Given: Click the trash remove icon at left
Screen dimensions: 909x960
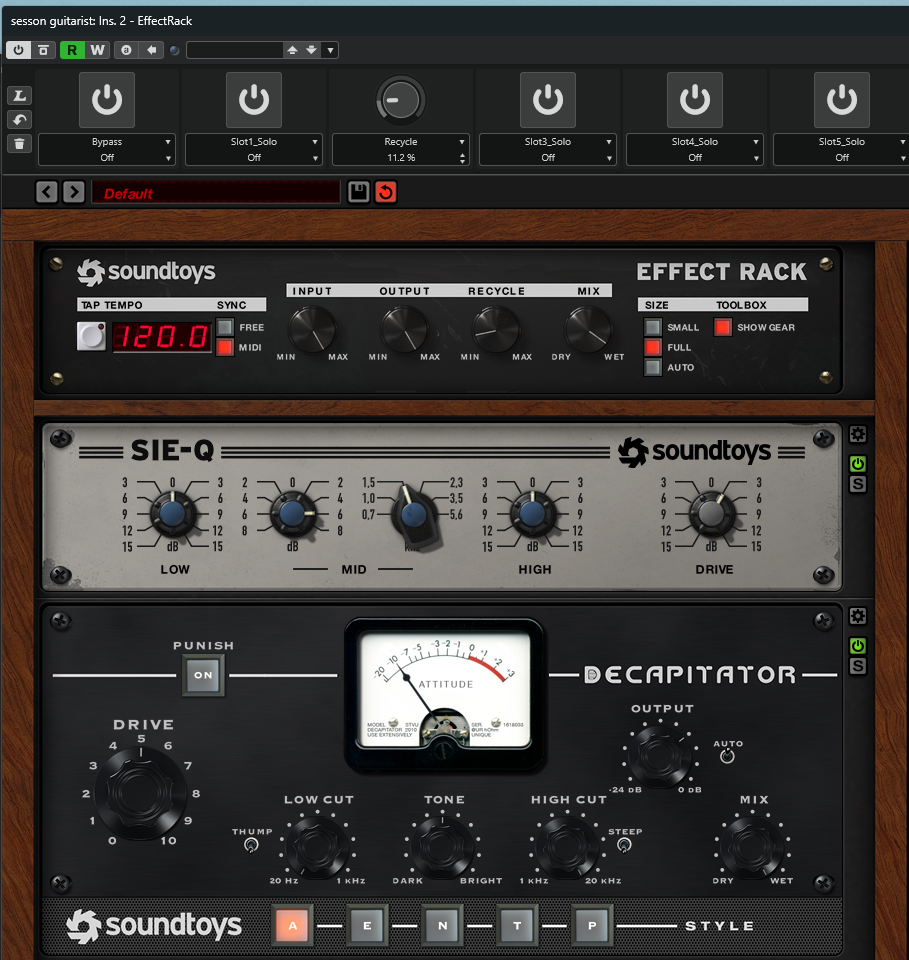Looking at the screenshot, I should click(20, 144).
